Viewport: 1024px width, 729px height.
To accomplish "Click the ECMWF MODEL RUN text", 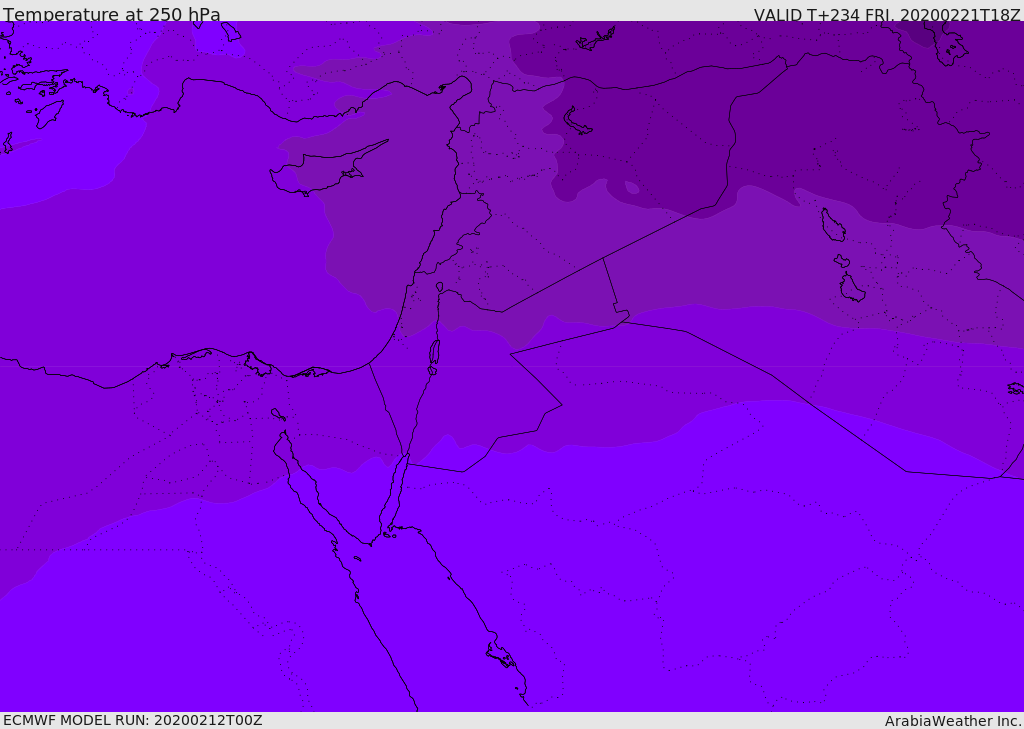I will click(x=133, y=720).
